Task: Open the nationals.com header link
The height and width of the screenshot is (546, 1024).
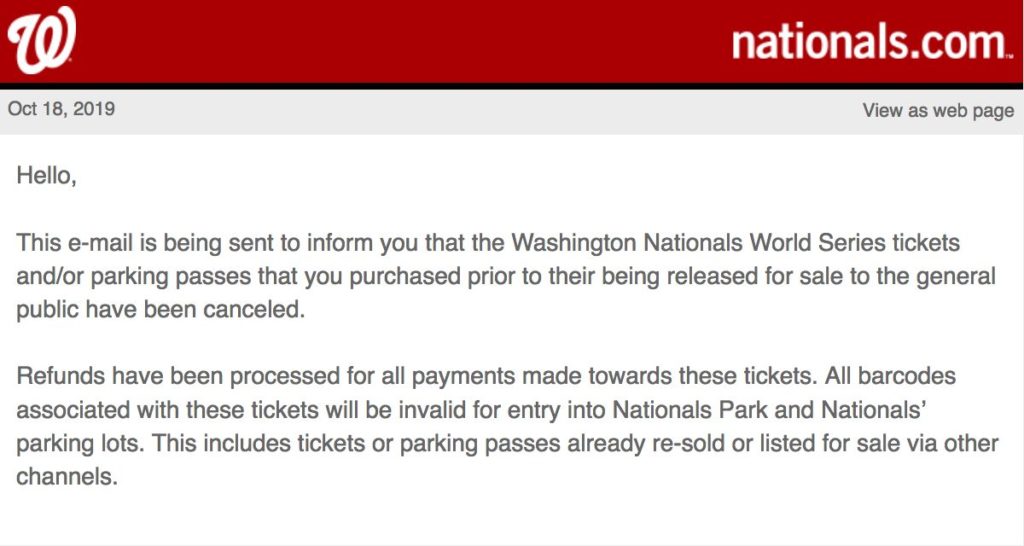Action: pos(869,43)
